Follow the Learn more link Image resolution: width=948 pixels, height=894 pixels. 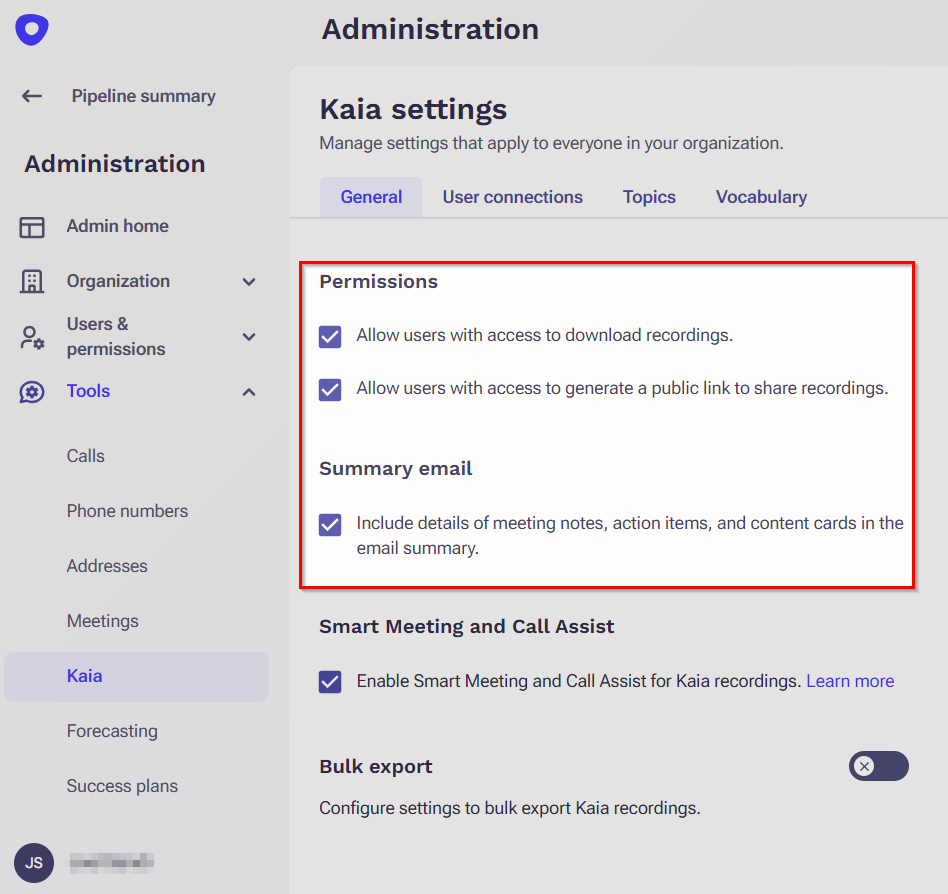[850, 681]
